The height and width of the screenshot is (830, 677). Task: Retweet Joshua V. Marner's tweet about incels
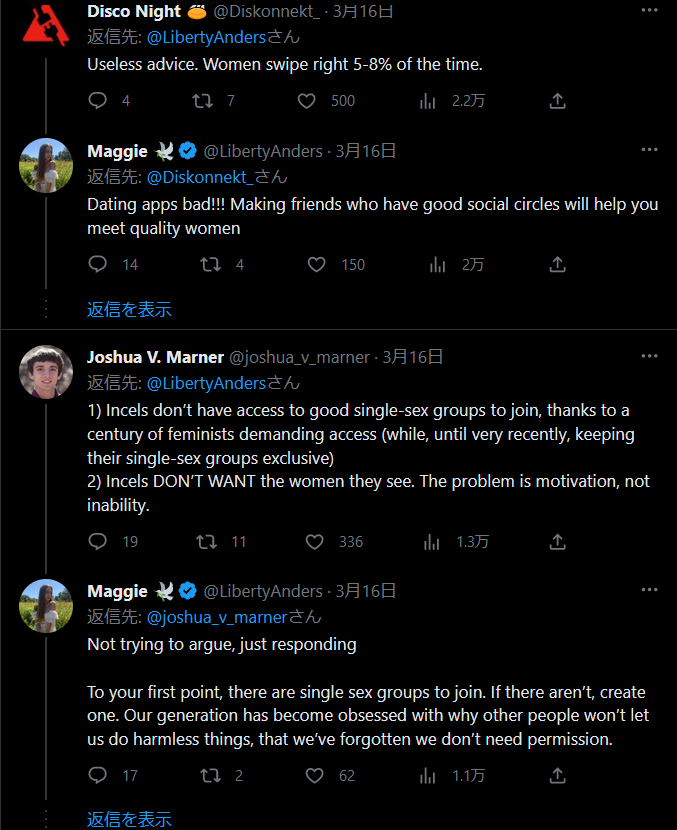tap(206, 542)
